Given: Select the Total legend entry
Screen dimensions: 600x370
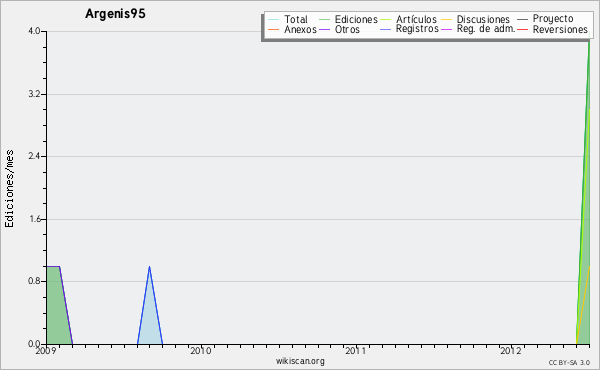Looking at the screenshot, I should pos(296,19).
